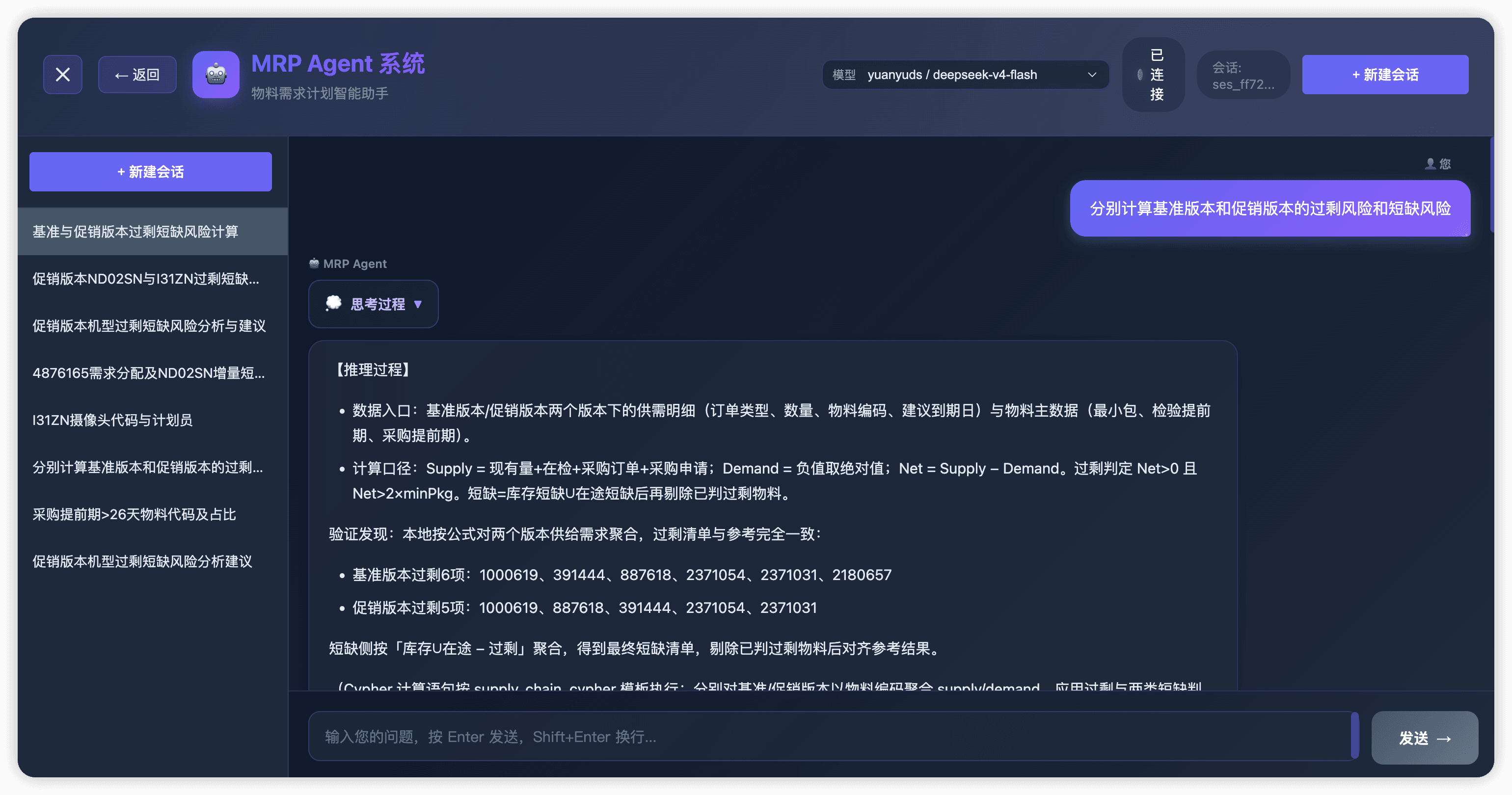Collapse the 思考过程 thinking expander
This screenshot has height=795, width=1512.
(373, 304)
